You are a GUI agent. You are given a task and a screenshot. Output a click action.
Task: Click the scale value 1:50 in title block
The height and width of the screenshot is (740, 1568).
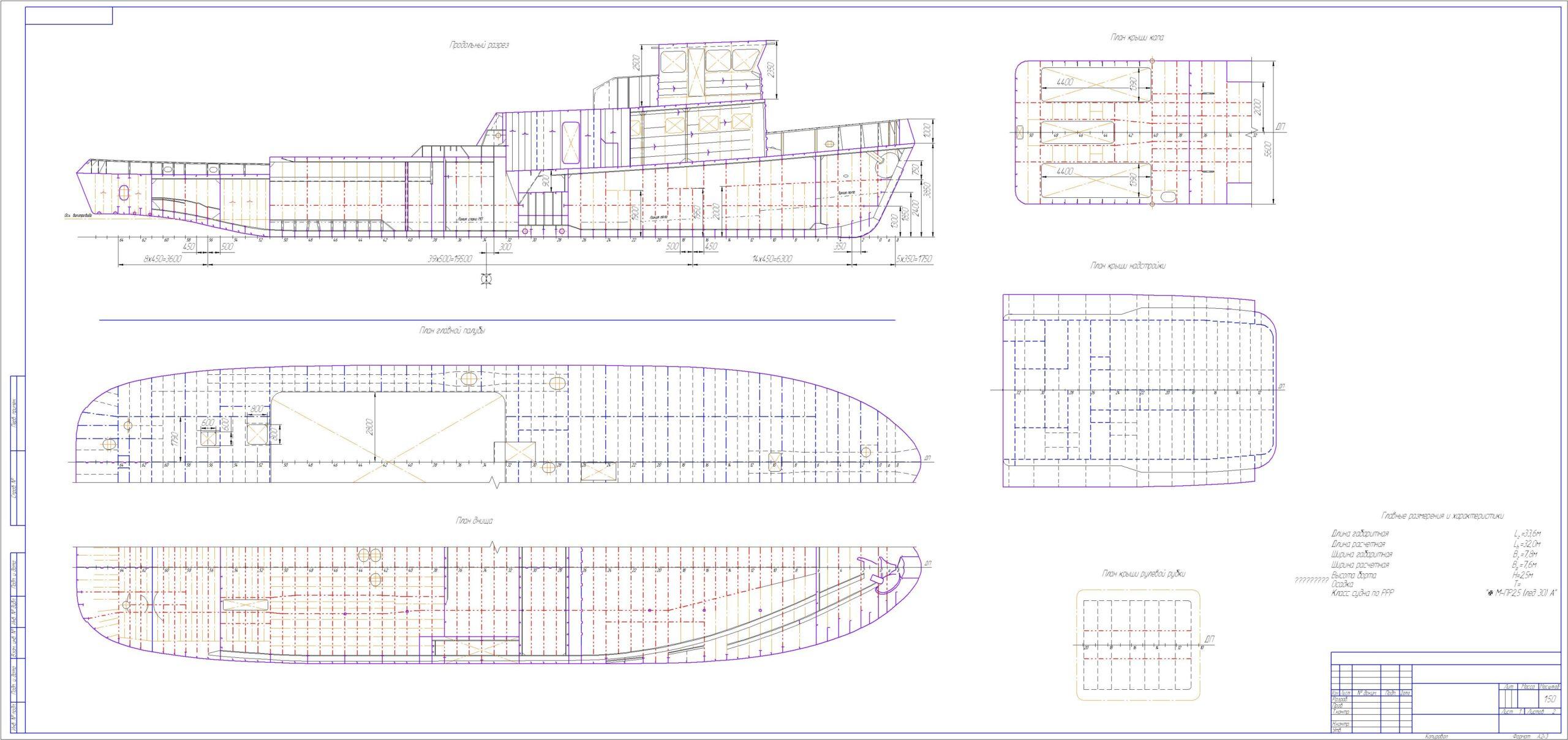(x=1550, y=699)
